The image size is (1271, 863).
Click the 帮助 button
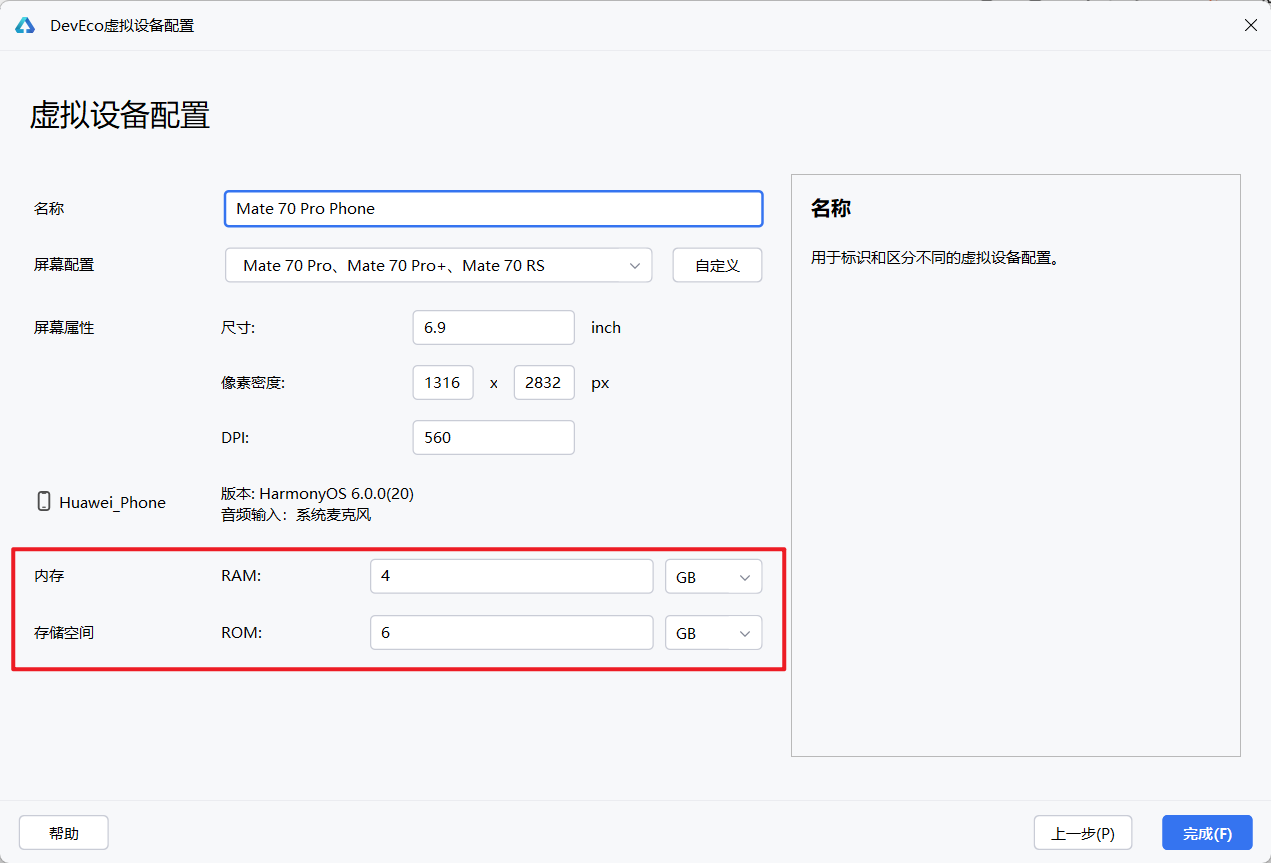tap(64, 833)
